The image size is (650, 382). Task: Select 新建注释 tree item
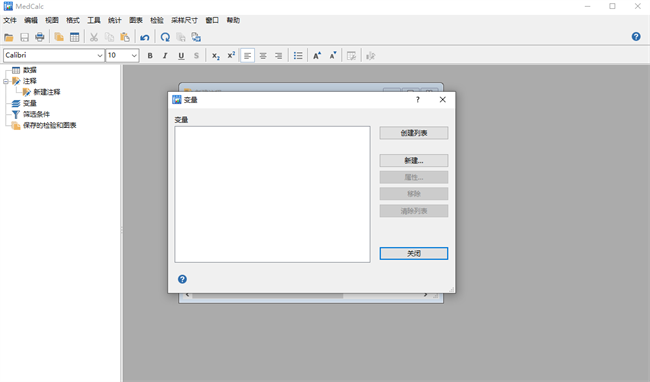tap(47, 92)
